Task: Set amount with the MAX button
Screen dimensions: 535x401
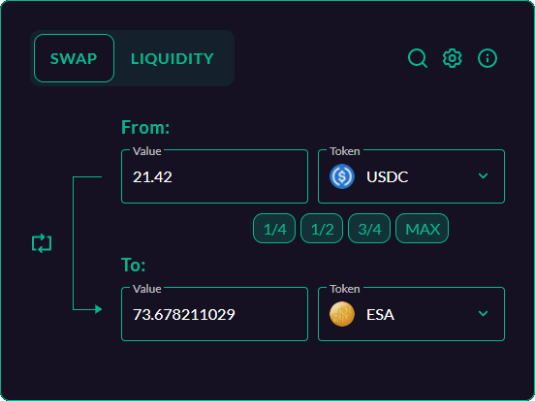Action: pos(422,228)
